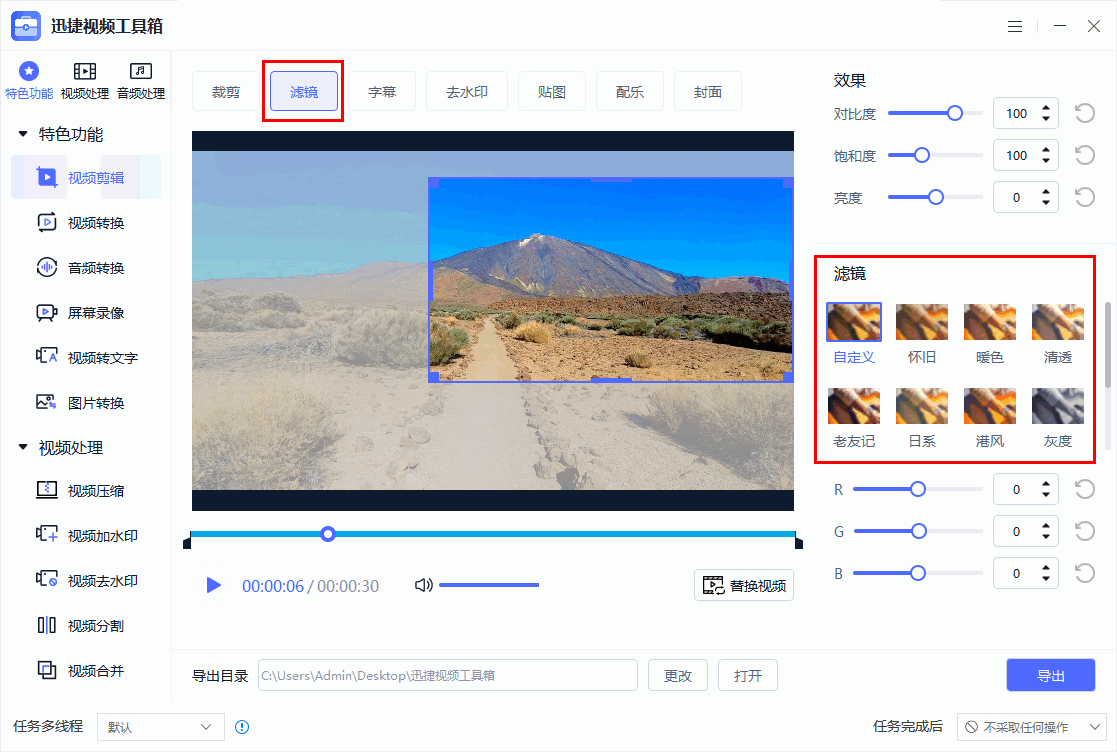Switch to the 滤镜 tab
Screen dimensions: 1117x752
pyautogui.click(x=304, y=91)
